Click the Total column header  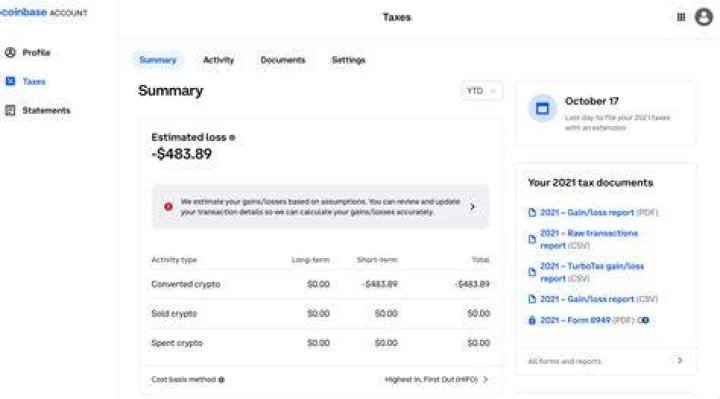pyautogui.click(x=480, y=260)
